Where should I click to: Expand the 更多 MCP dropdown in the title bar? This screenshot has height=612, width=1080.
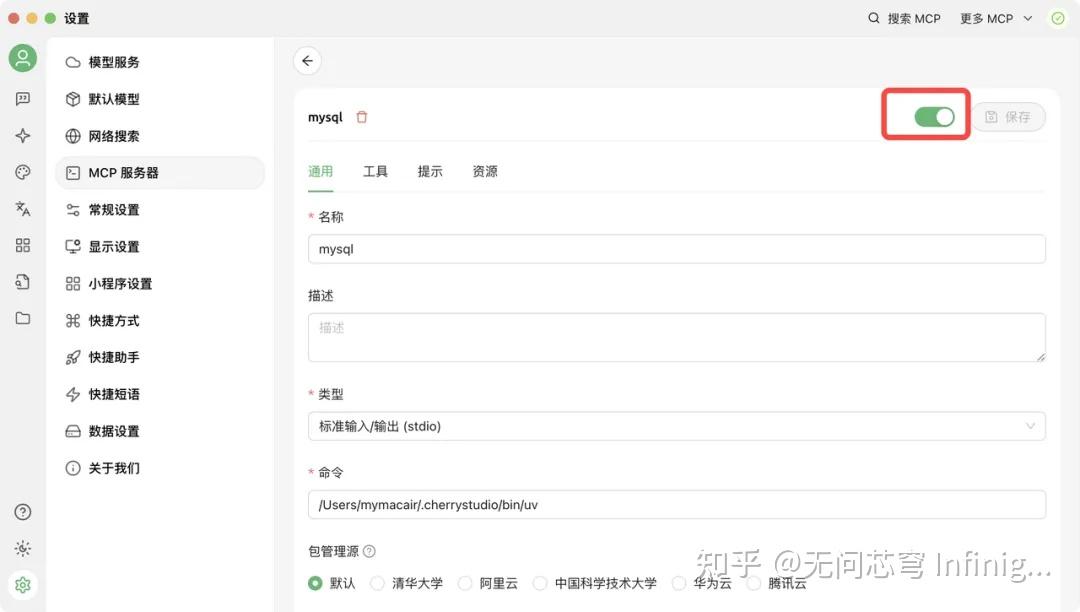[995, 18]
